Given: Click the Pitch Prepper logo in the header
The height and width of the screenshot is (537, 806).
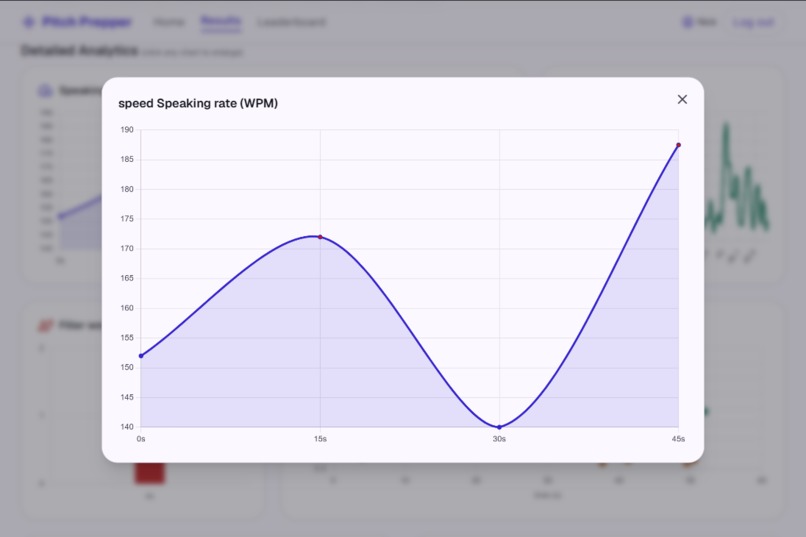Looking at the screenshot, I should pos(77,22).
